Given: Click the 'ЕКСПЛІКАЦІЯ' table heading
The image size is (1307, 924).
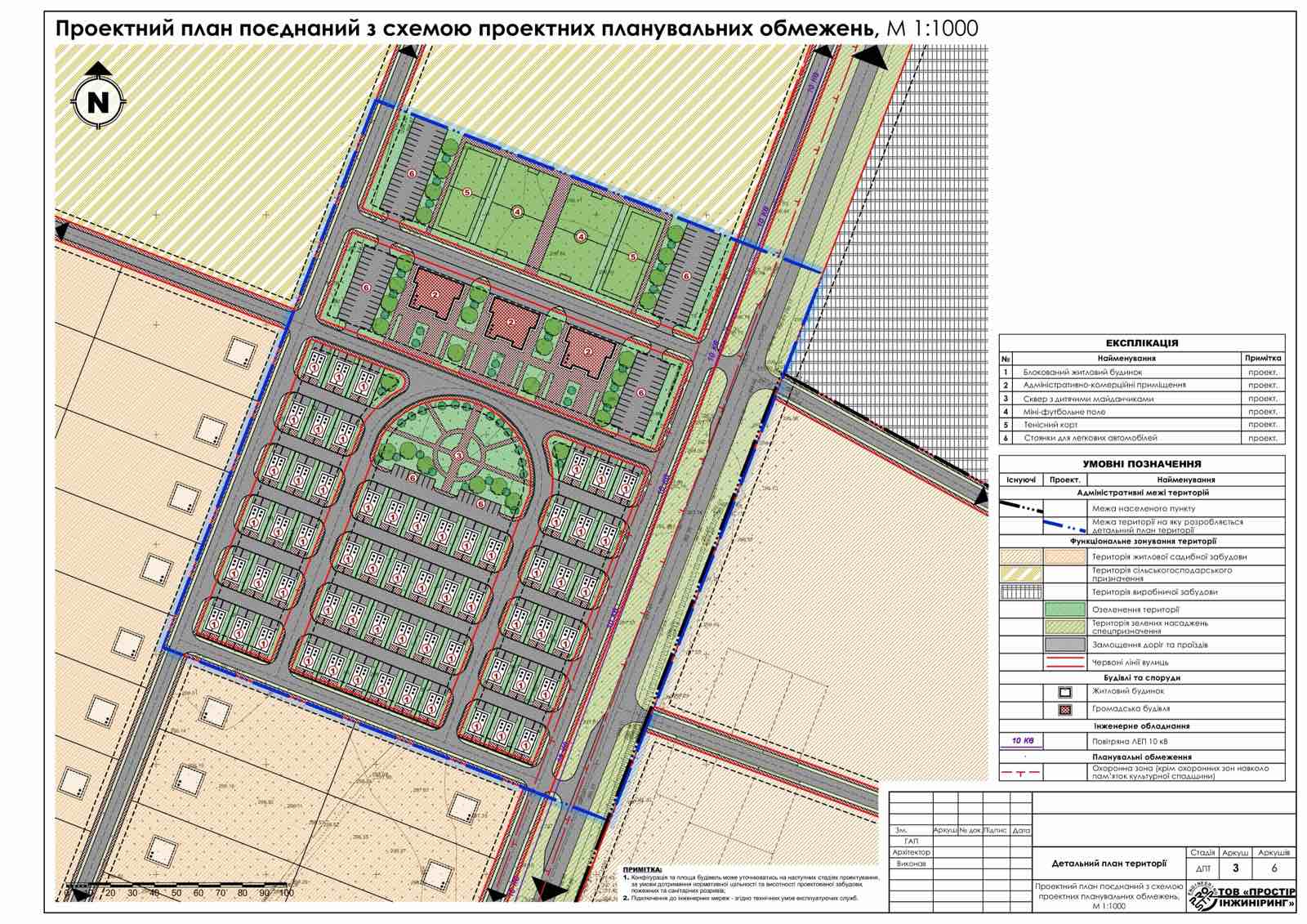Looking at the screenshot, I should pos(1141,343).
